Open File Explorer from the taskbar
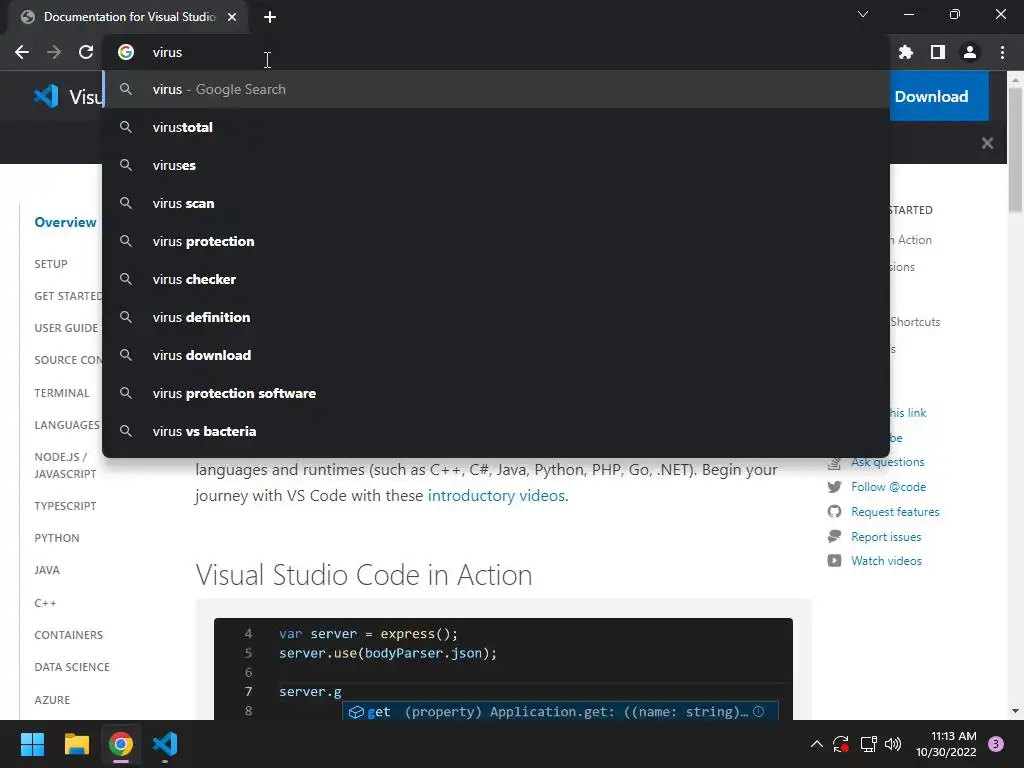Image resolution: width=1024 pixels, height=768 pixels. tap(76, 744)
